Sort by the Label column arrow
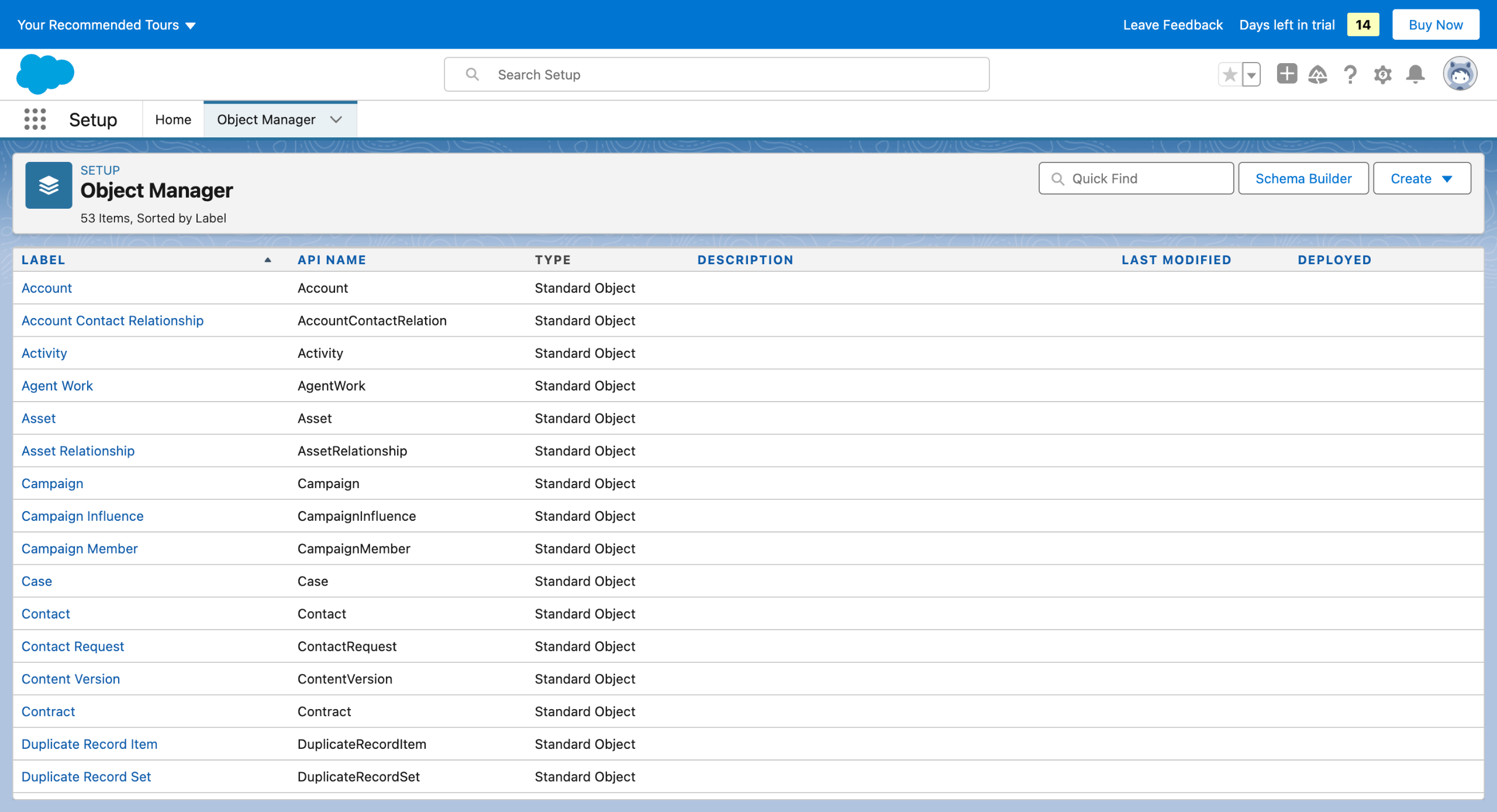 (x=268, y=260)
